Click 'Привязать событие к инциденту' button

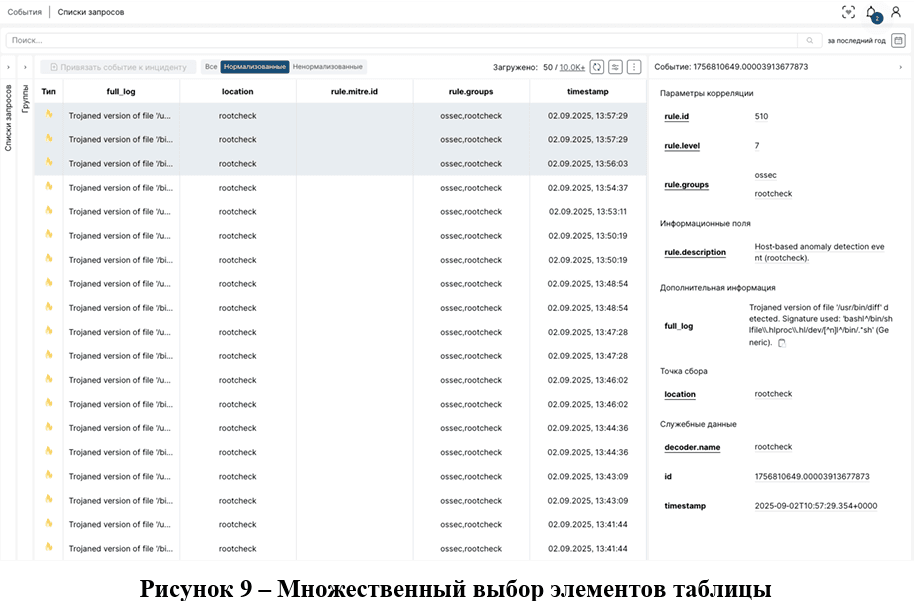tap(118, 67)
